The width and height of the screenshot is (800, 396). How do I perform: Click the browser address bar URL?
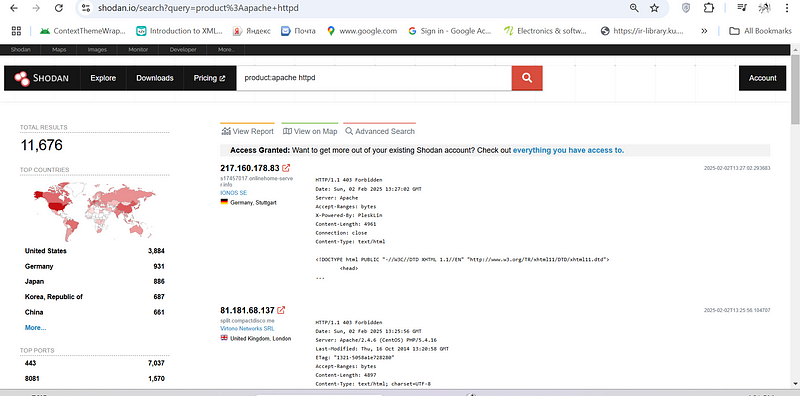point(198,8)
